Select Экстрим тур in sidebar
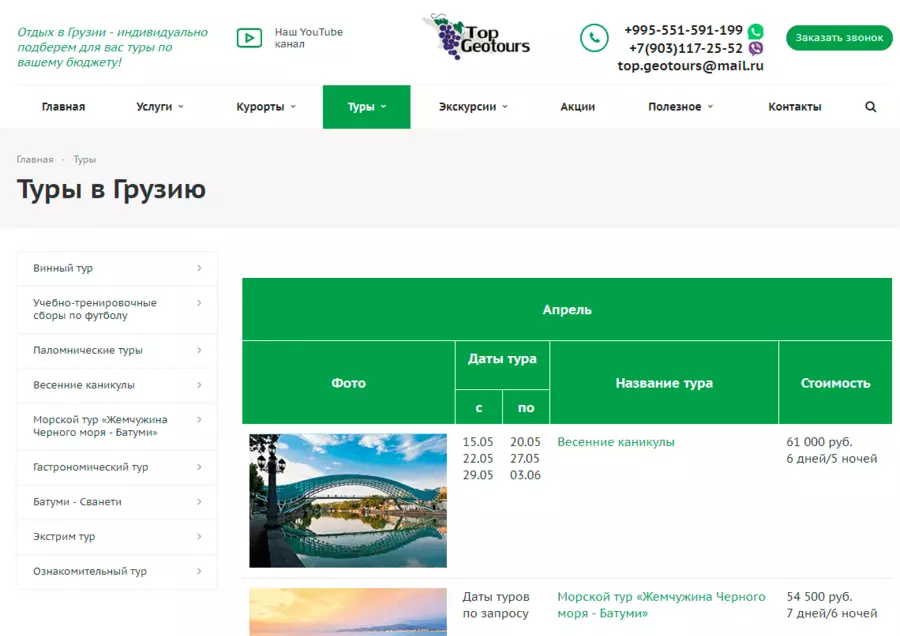The width and height of the screenshot is (900, 636). tap(117, 537)
